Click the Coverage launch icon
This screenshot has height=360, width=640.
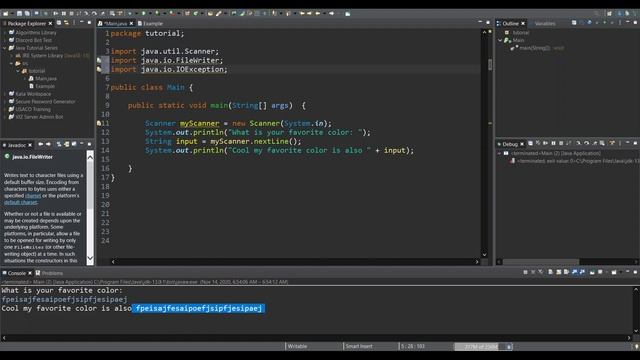tap(157, 13)
